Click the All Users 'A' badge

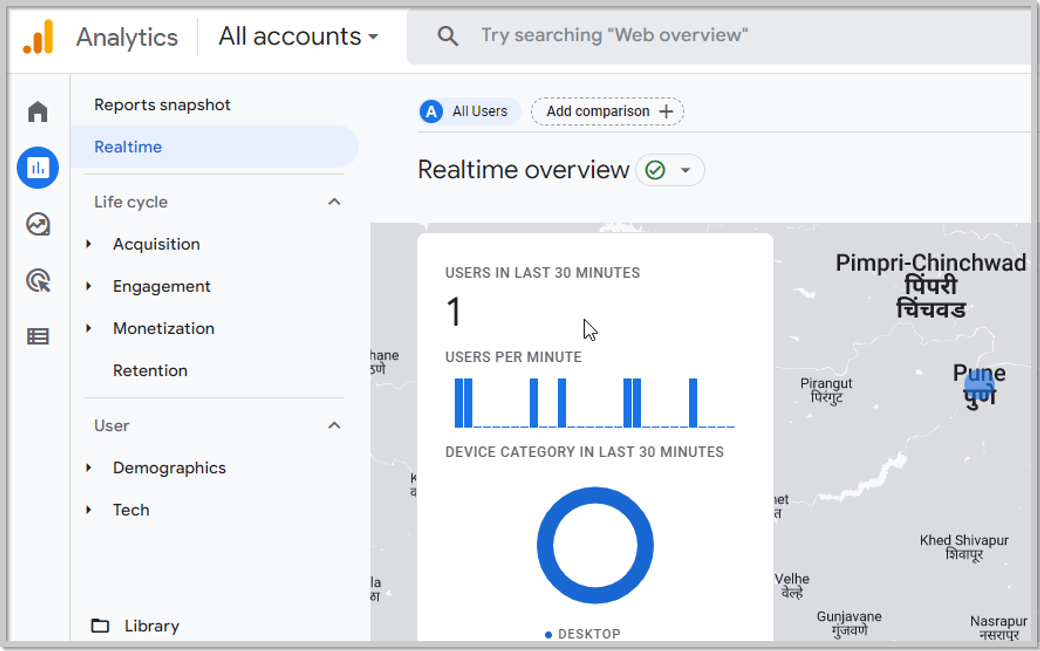coord(431,111)
